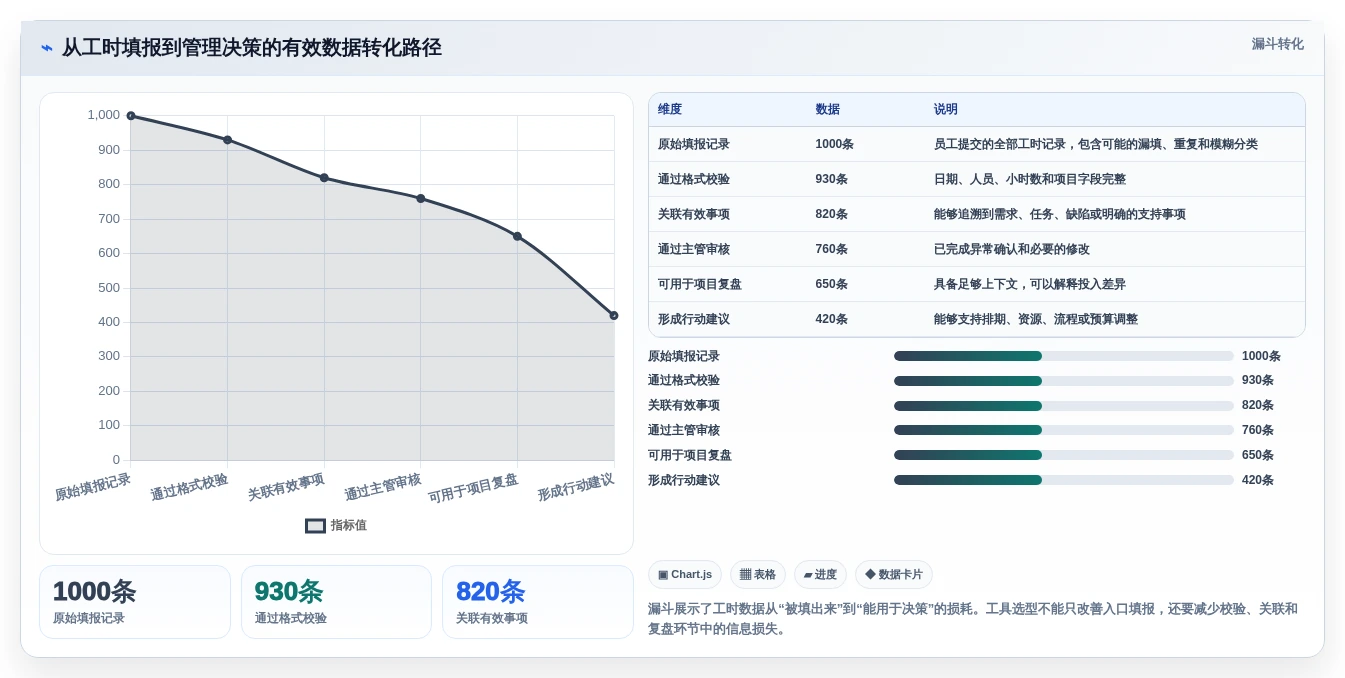This screenshot has height=678, width=1345.
Task: Click the 原始填报记录 progress bar
Action: [1064, 356]
